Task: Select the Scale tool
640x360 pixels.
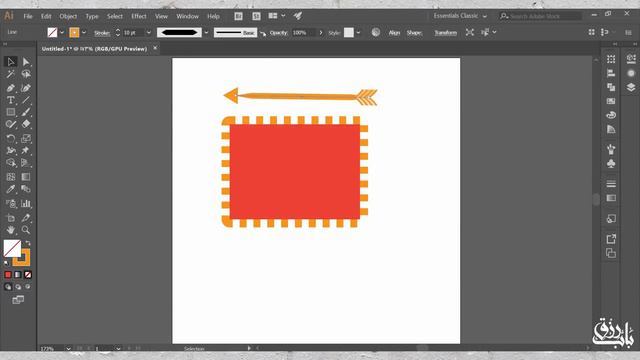Action: (26, 138)
